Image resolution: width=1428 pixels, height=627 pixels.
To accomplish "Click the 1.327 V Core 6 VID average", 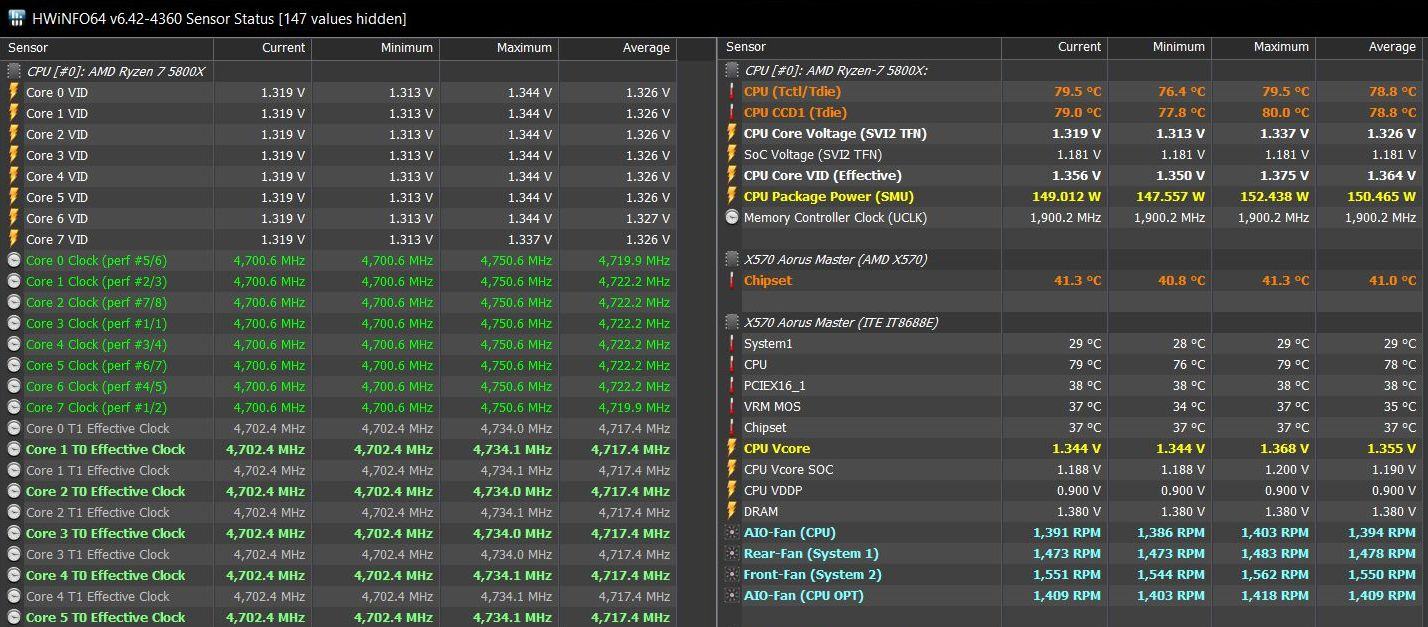I will coord(648,218).
